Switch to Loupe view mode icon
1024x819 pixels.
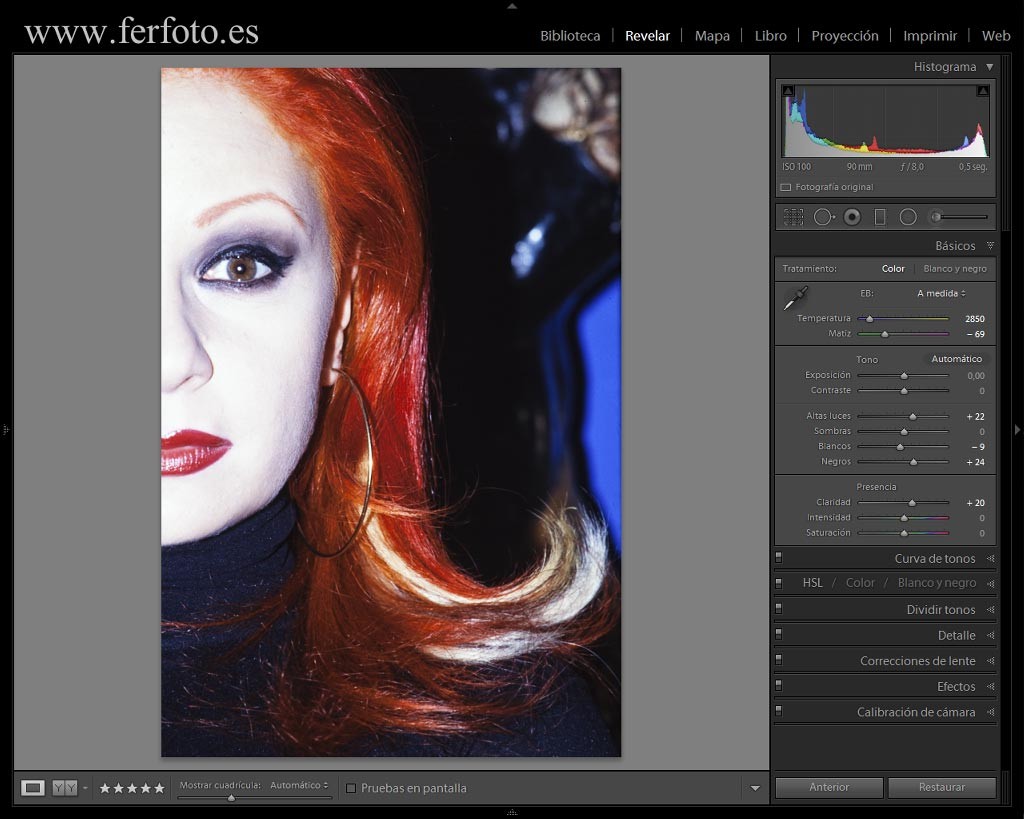33,788
